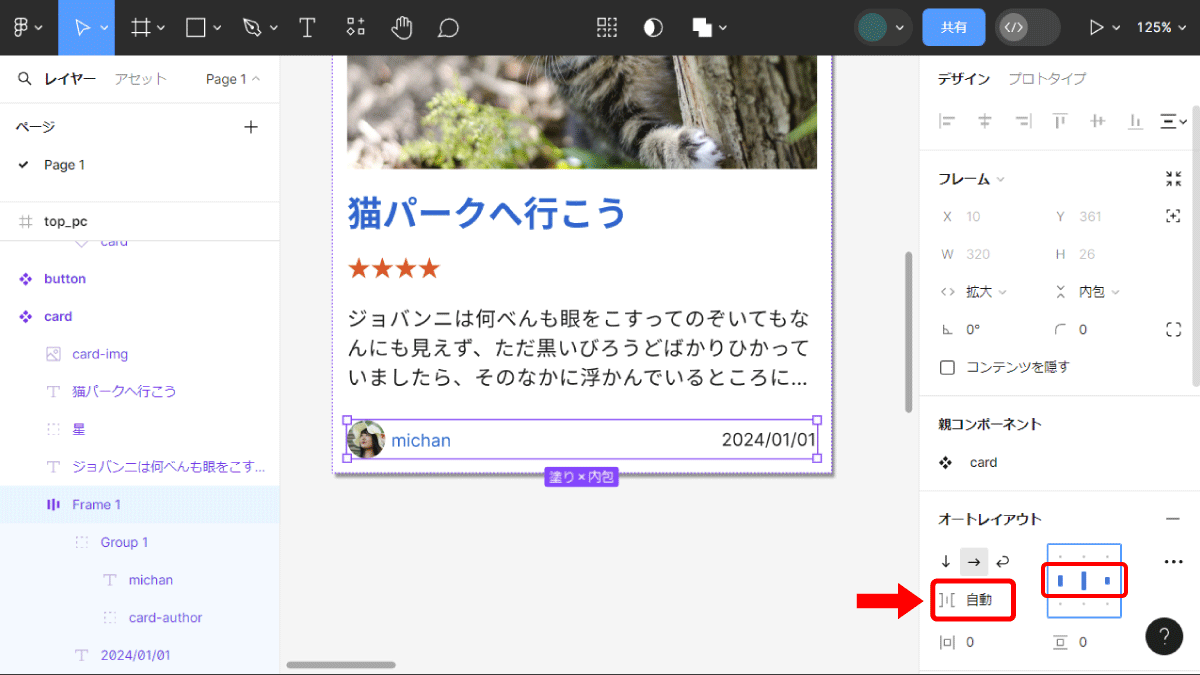The image size is (1200, 675).
Task: Click the absolute position icon near Y field
Action: (x=1174, y=216)
